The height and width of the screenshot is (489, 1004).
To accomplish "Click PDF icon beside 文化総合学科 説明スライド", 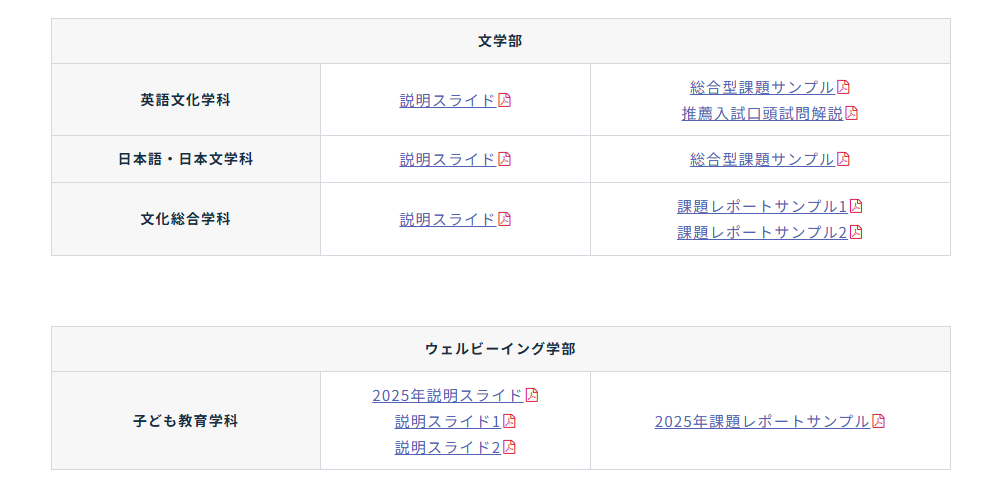I will click(x=505, y=220).
